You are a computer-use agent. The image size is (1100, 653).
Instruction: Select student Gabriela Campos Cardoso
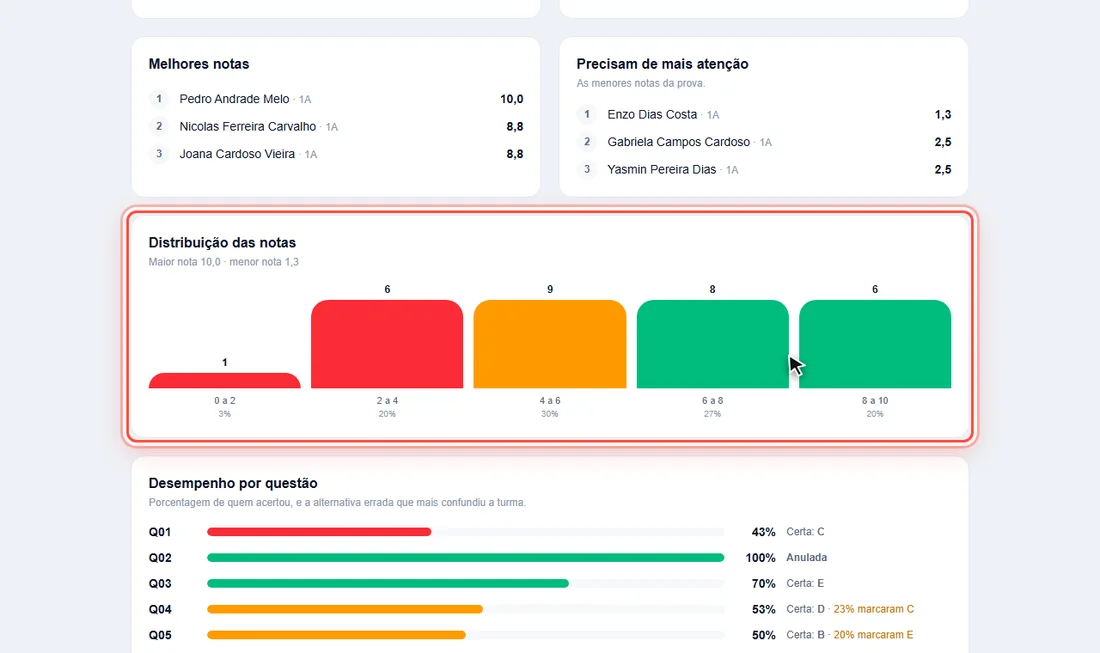point(678,142)
